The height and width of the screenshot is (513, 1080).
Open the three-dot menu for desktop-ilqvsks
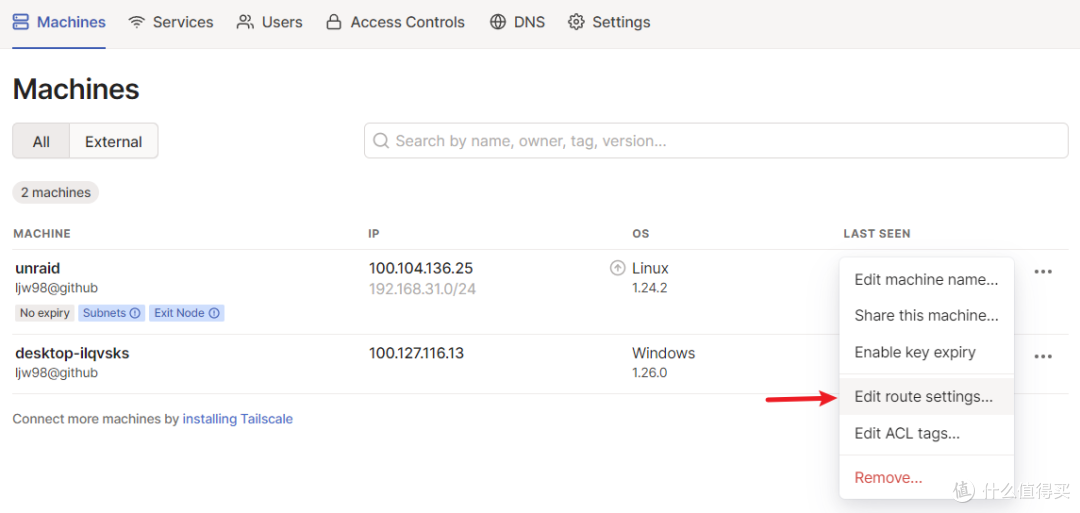click(1043, 356)
